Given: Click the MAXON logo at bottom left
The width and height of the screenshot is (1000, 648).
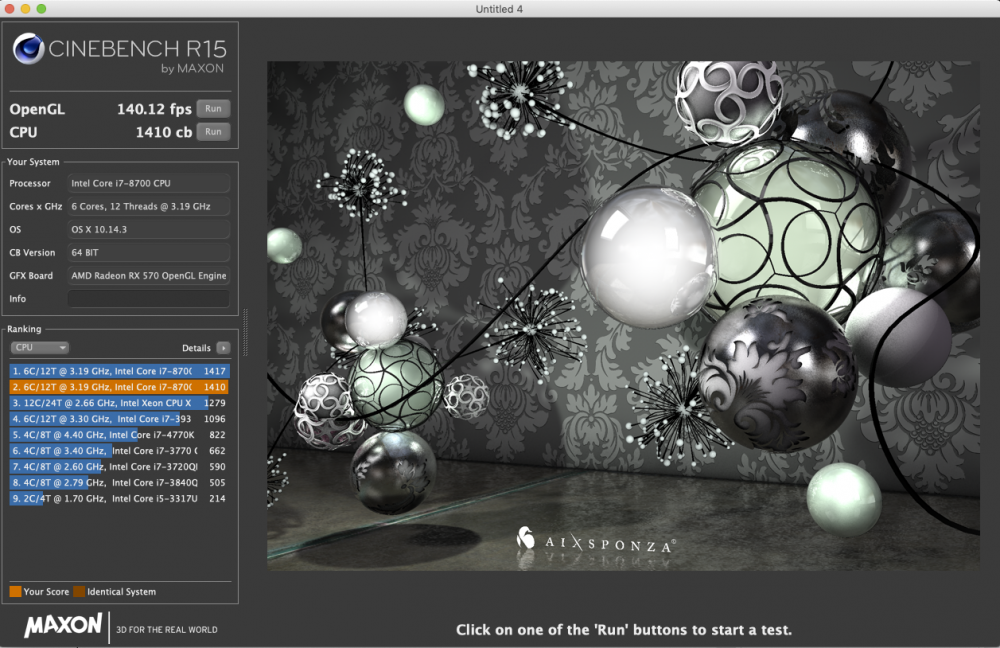Looking at the screenshot, I should (x=63, y=625).
